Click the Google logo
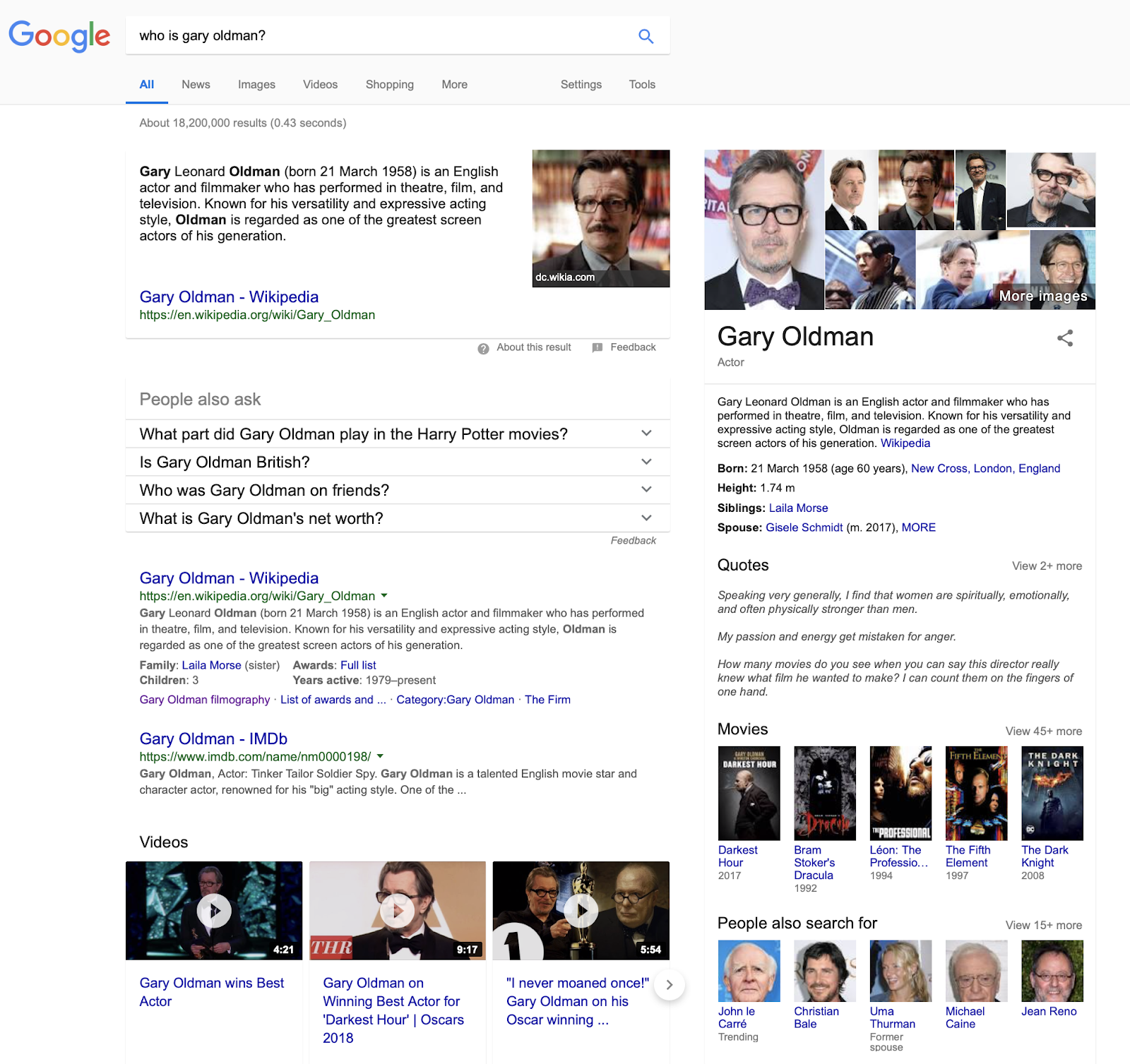 click(59, 36)
